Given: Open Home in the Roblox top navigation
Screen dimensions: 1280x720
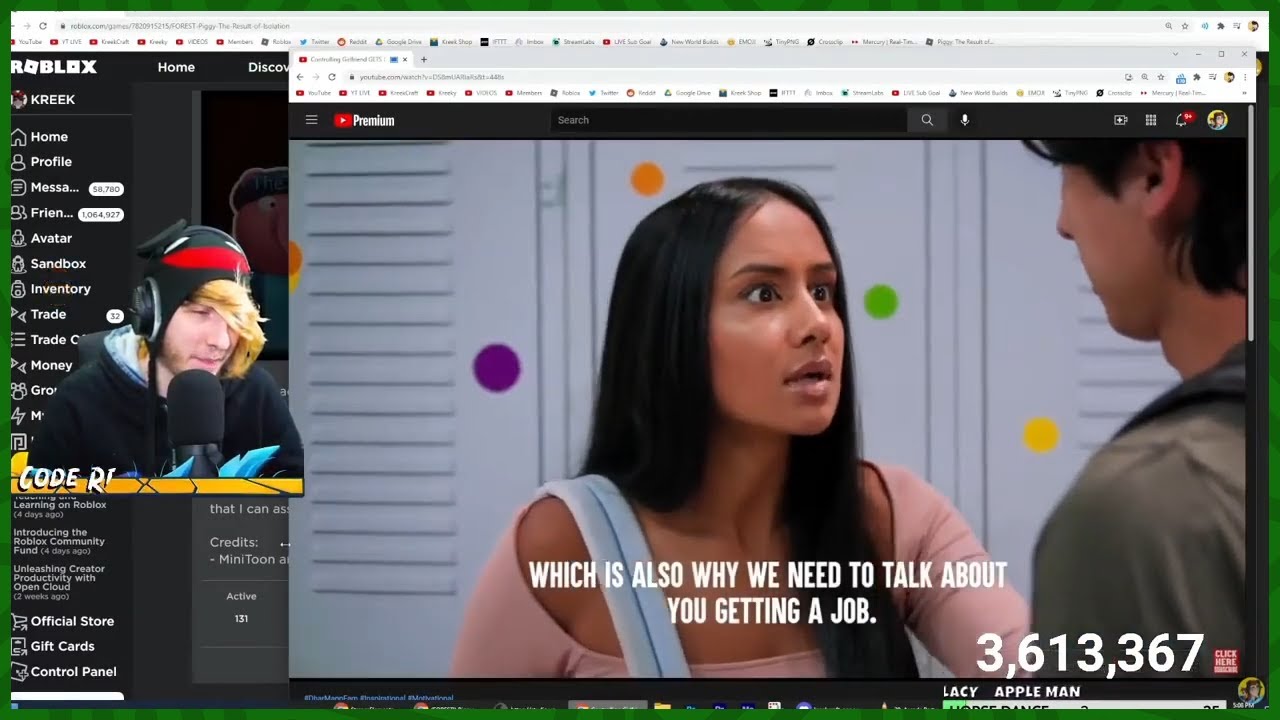Looking at the screenshot, I should 176,67.
